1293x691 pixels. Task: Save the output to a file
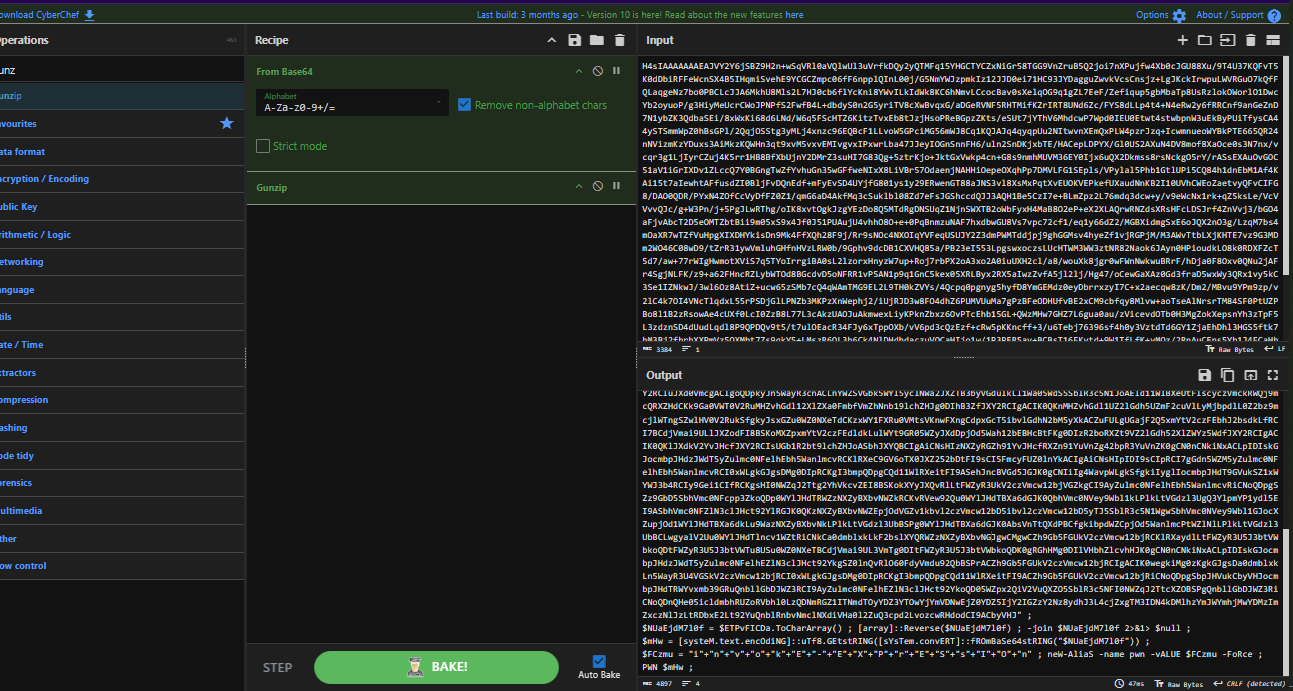(1204, 375)
